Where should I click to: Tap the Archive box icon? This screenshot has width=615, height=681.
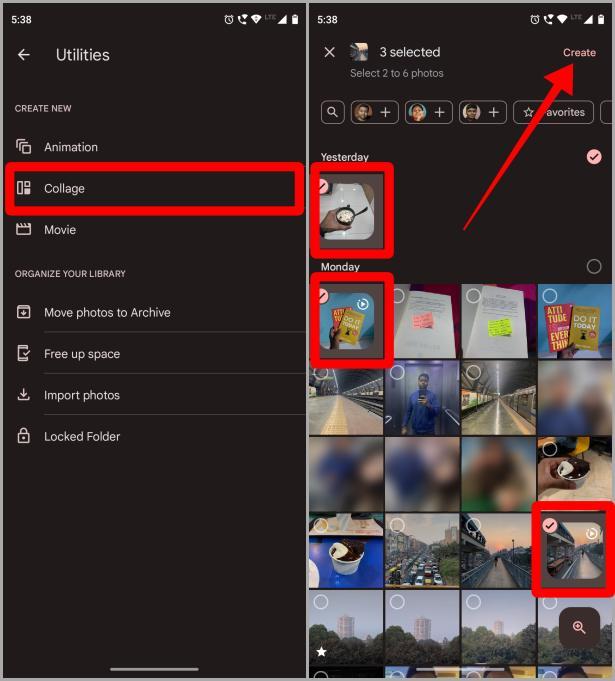pyautogui.click(x=23, y=312)
